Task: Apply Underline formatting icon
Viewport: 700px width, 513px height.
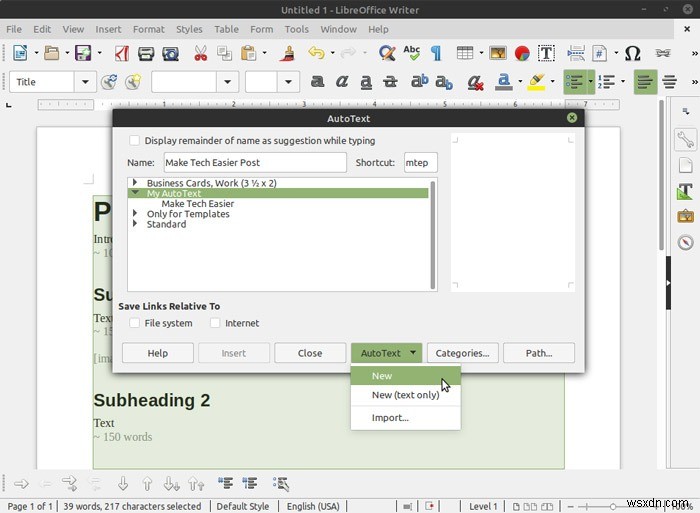Action: [x=366, y=82]
